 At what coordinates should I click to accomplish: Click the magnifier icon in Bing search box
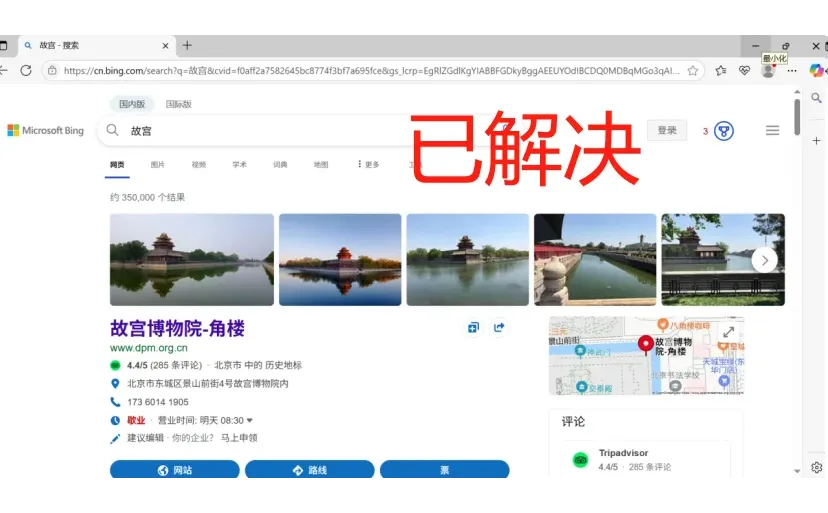pyautogui.click(x=112, y=130)
